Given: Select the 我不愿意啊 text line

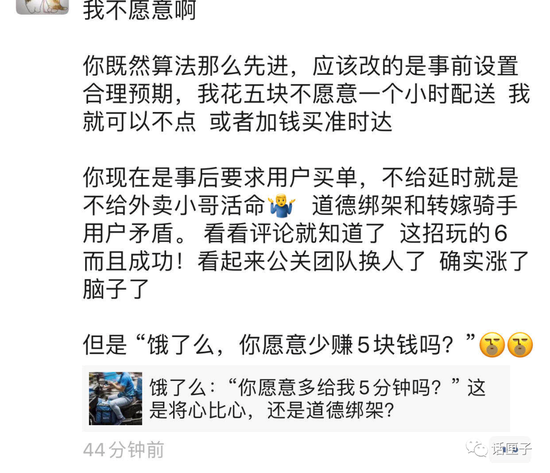Looking at the screenshot, I should pyautogui.click(x=139, y=10).
